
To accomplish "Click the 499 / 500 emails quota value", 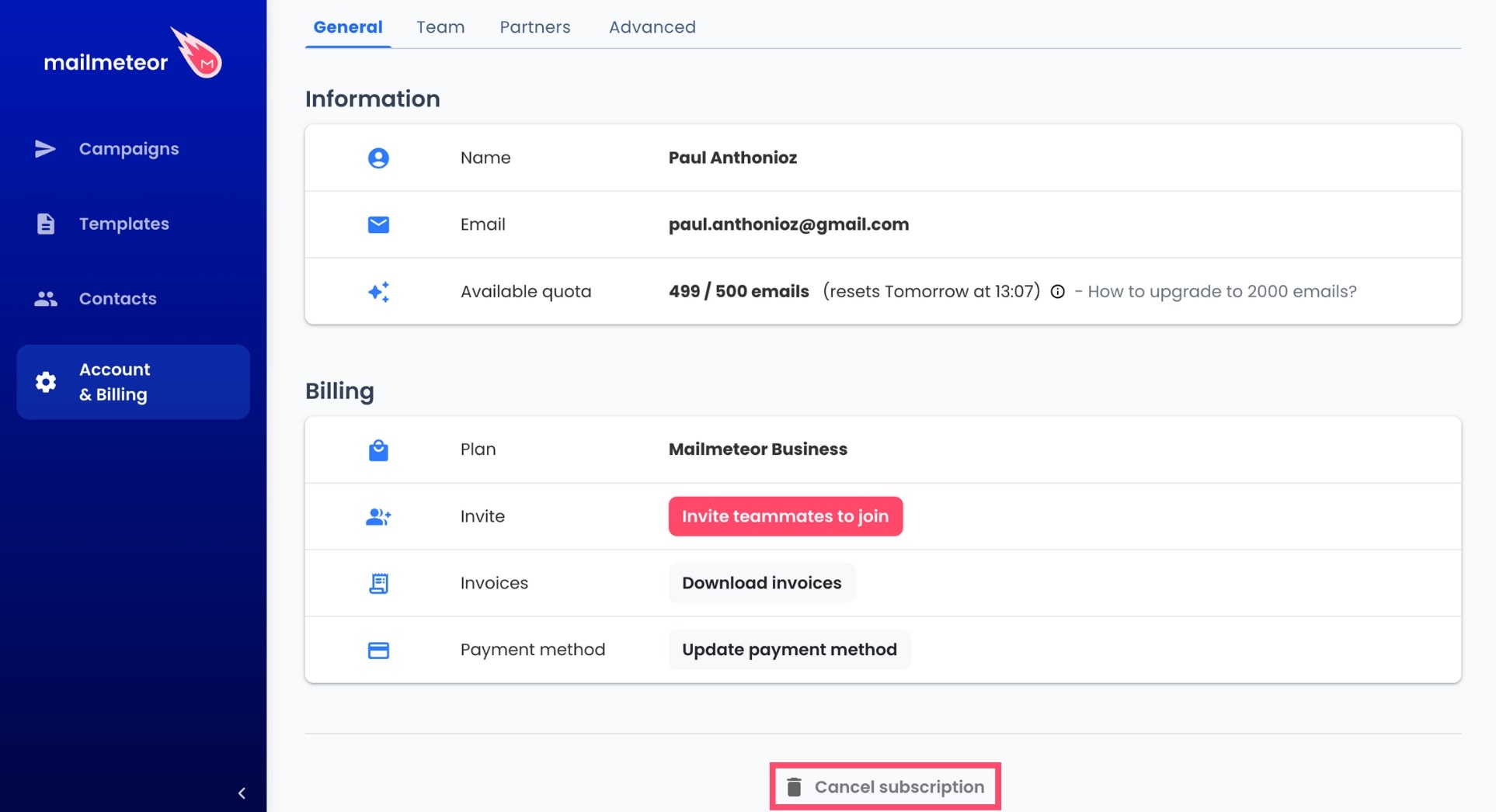I will [x=739, y=292].
